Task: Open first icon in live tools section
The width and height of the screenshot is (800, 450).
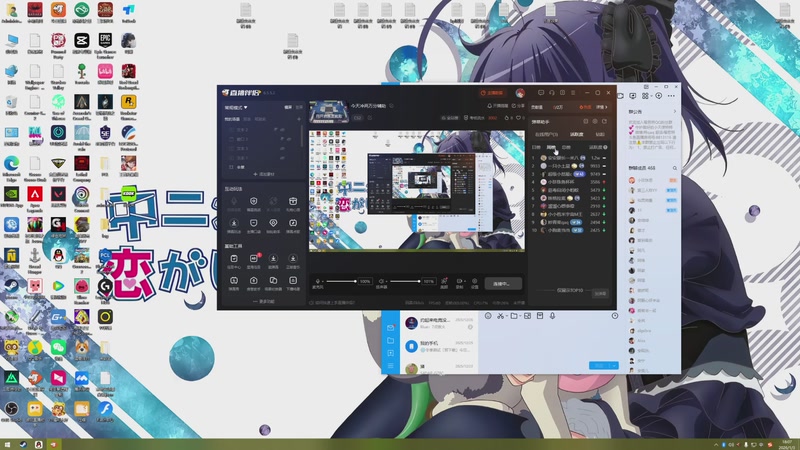Action: click(234, 258)
